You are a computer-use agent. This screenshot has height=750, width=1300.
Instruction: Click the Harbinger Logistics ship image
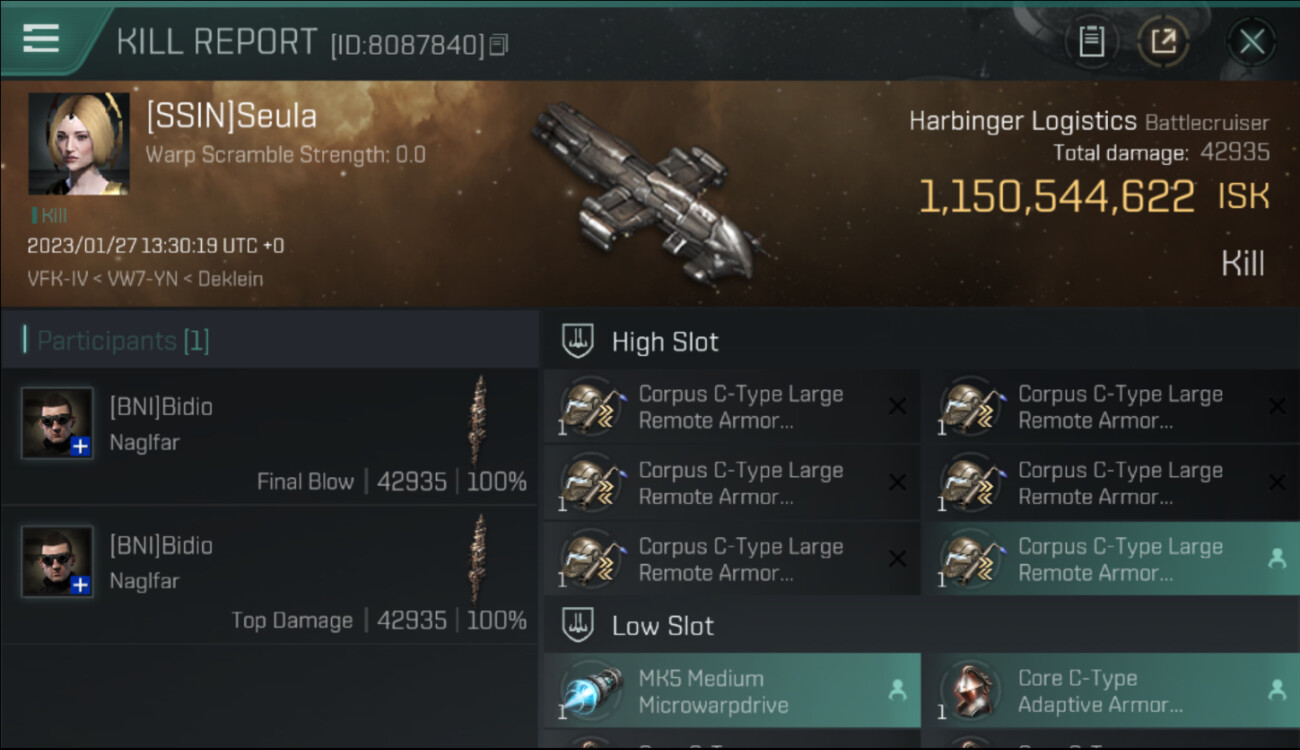pos(645,192)
